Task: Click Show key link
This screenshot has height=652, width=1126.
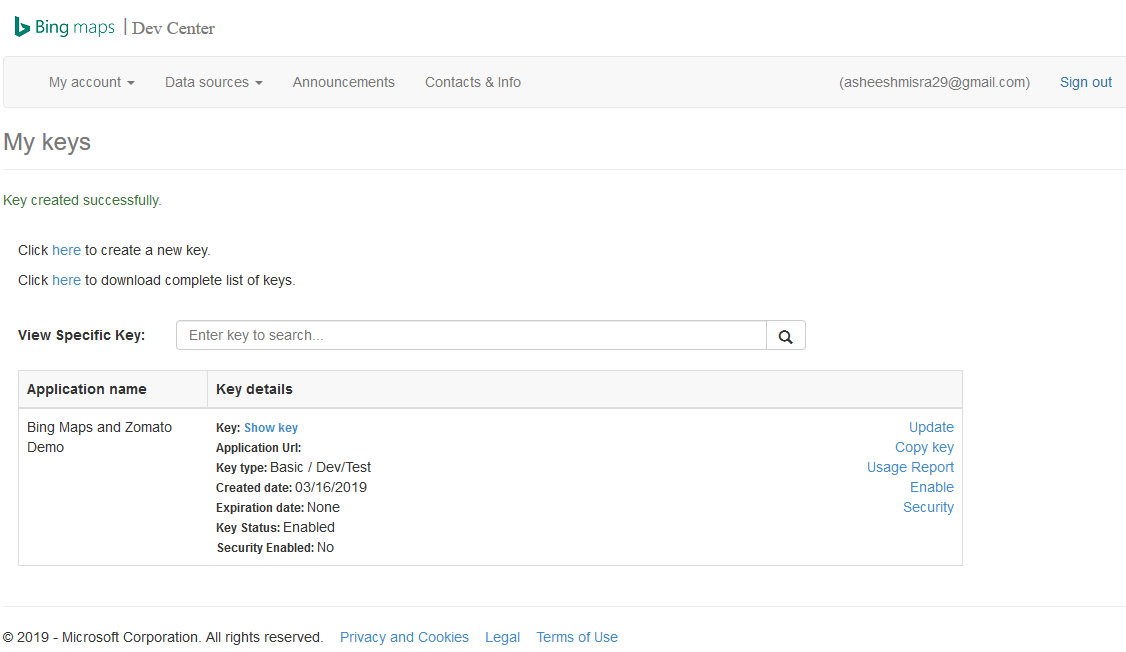Action: (271, 428)
